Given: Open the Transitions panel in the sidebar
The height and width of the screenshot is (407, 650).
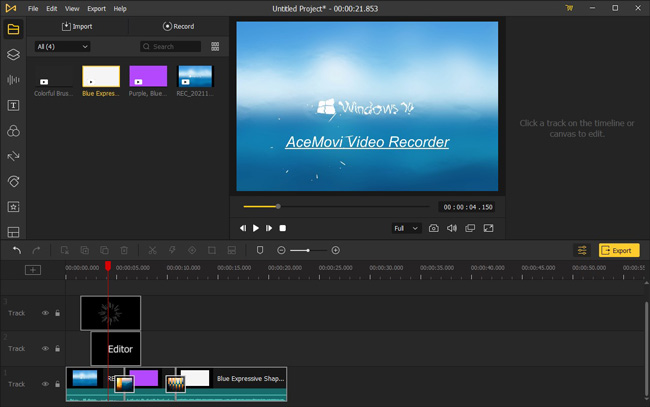Looking at the screenshot, I should (x=13, y=156).
